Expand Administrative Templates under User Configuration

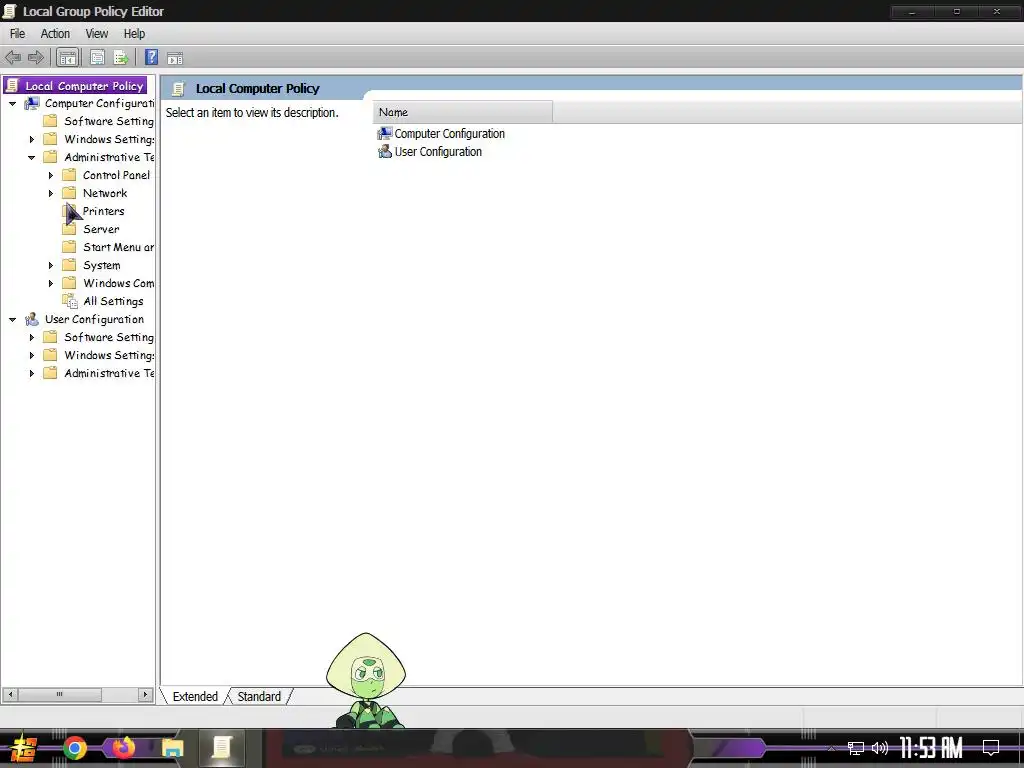click(31, 374)
